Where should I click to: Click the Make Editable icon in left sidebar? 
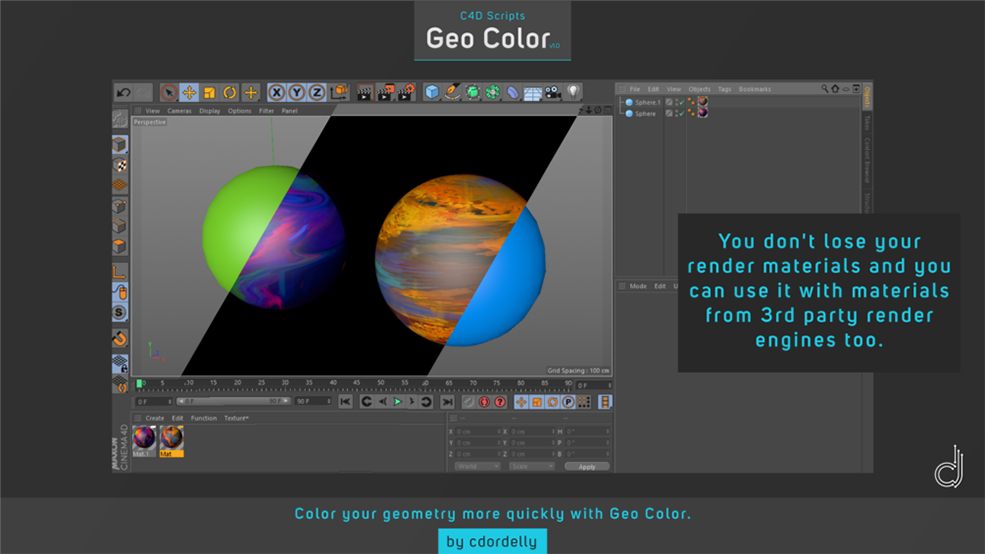[x=120, y=119]
